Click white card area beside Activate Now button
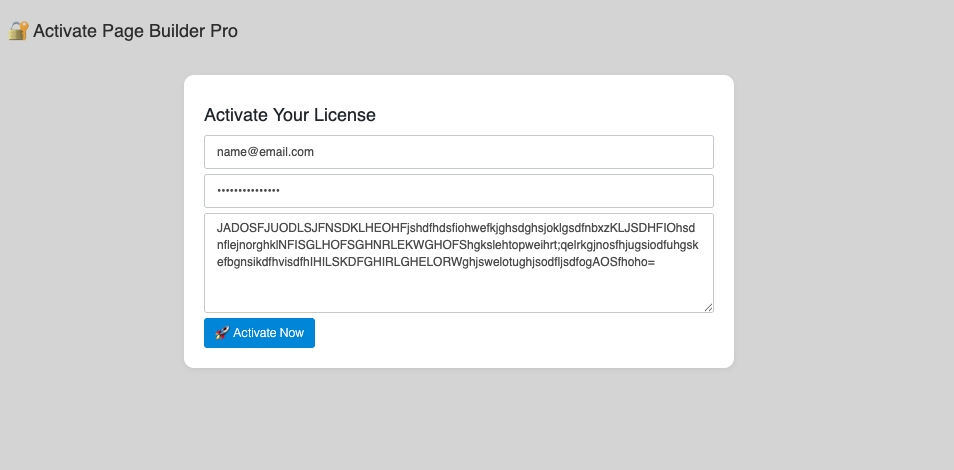This screenshot has height=470, width=954. pyautogui.click(x=520, y=333)
